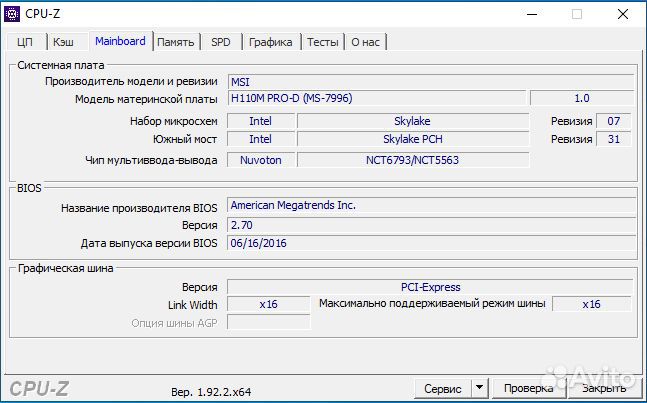The image size is (647, 403).
Task: Click the Южный мост label
Action: click(x=185, y=139)
